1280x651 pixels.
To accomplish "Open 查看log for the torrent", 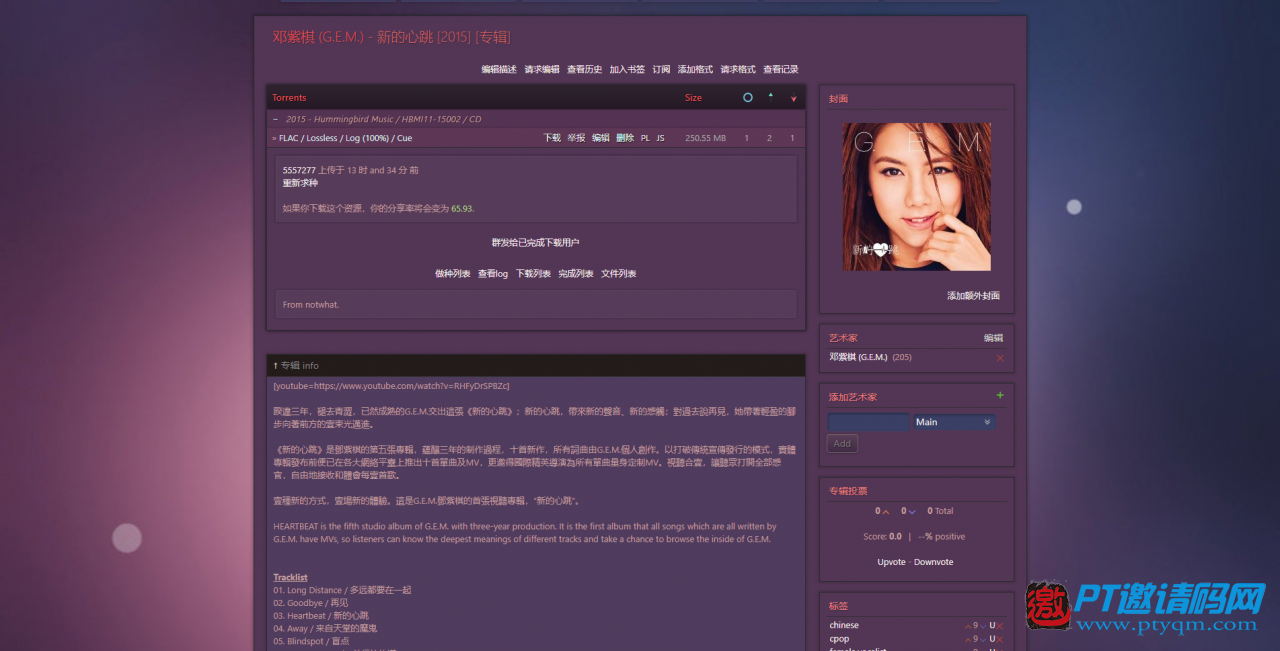I will pyautogui.click(x=493, y=274).
